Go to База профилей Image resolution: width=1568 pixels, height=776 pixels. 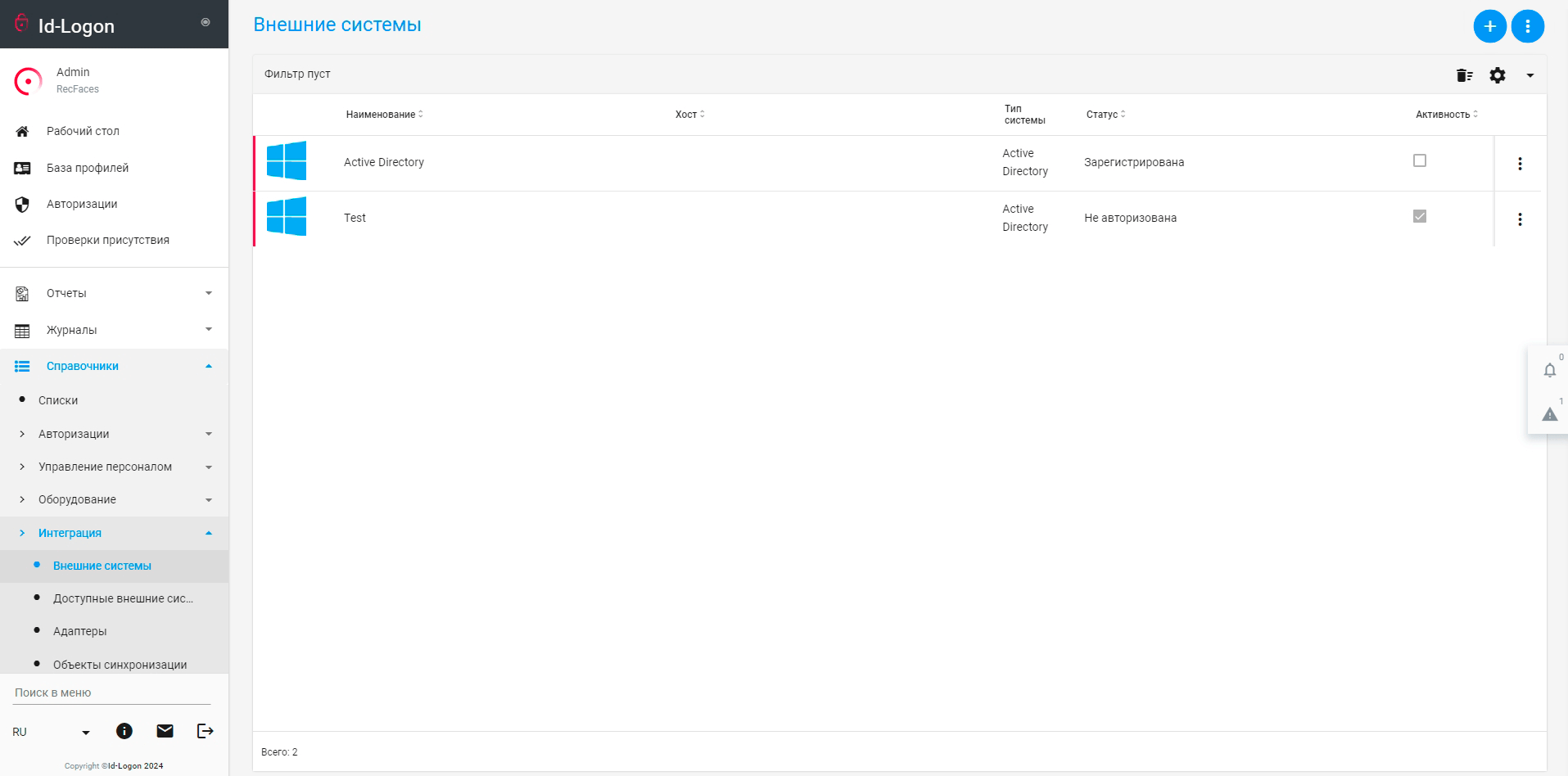(88, 168)
